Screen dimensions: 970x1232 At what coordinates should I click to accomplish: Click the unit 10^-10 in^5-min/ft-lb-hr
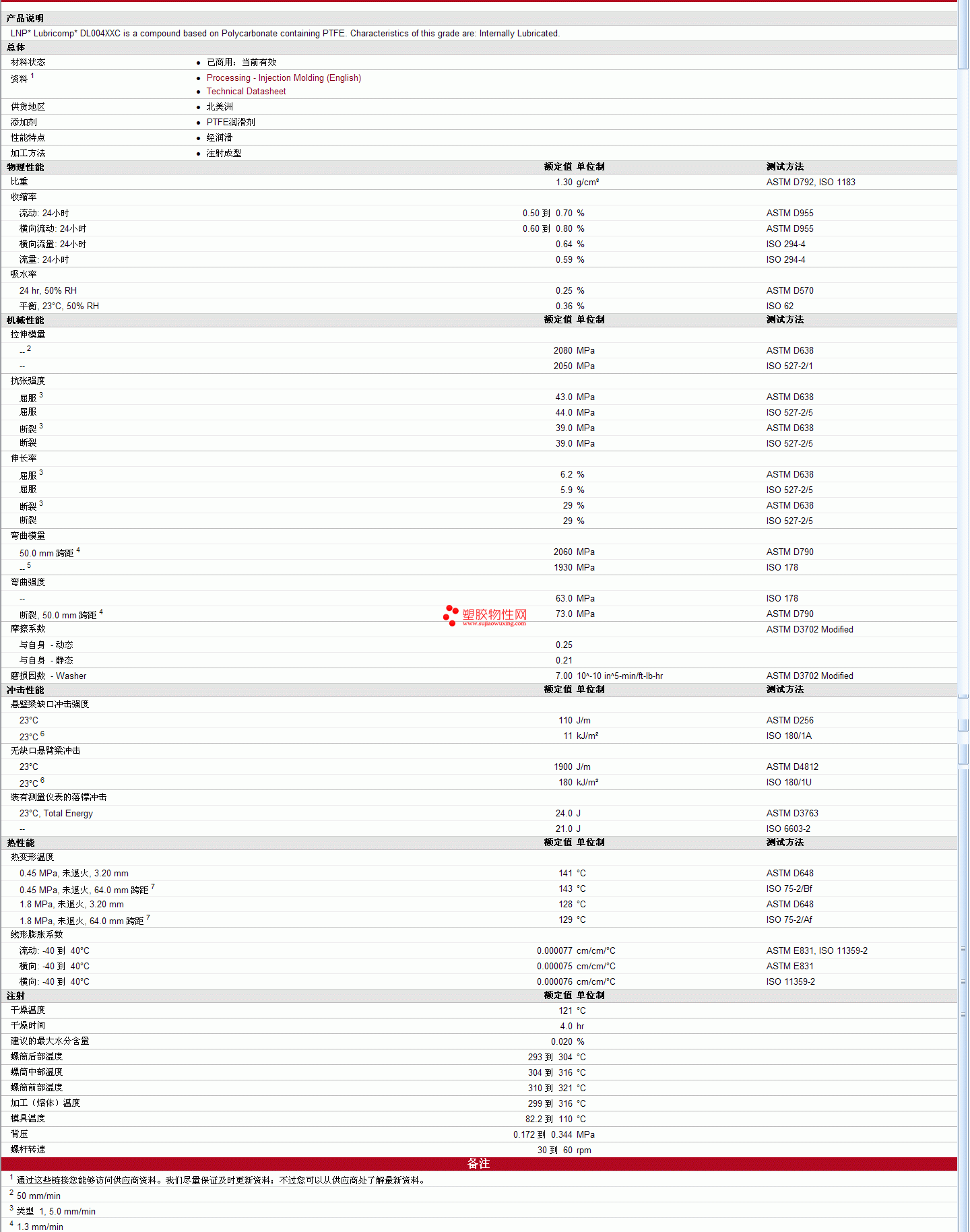pyautogui.click(x=620, y=676)
